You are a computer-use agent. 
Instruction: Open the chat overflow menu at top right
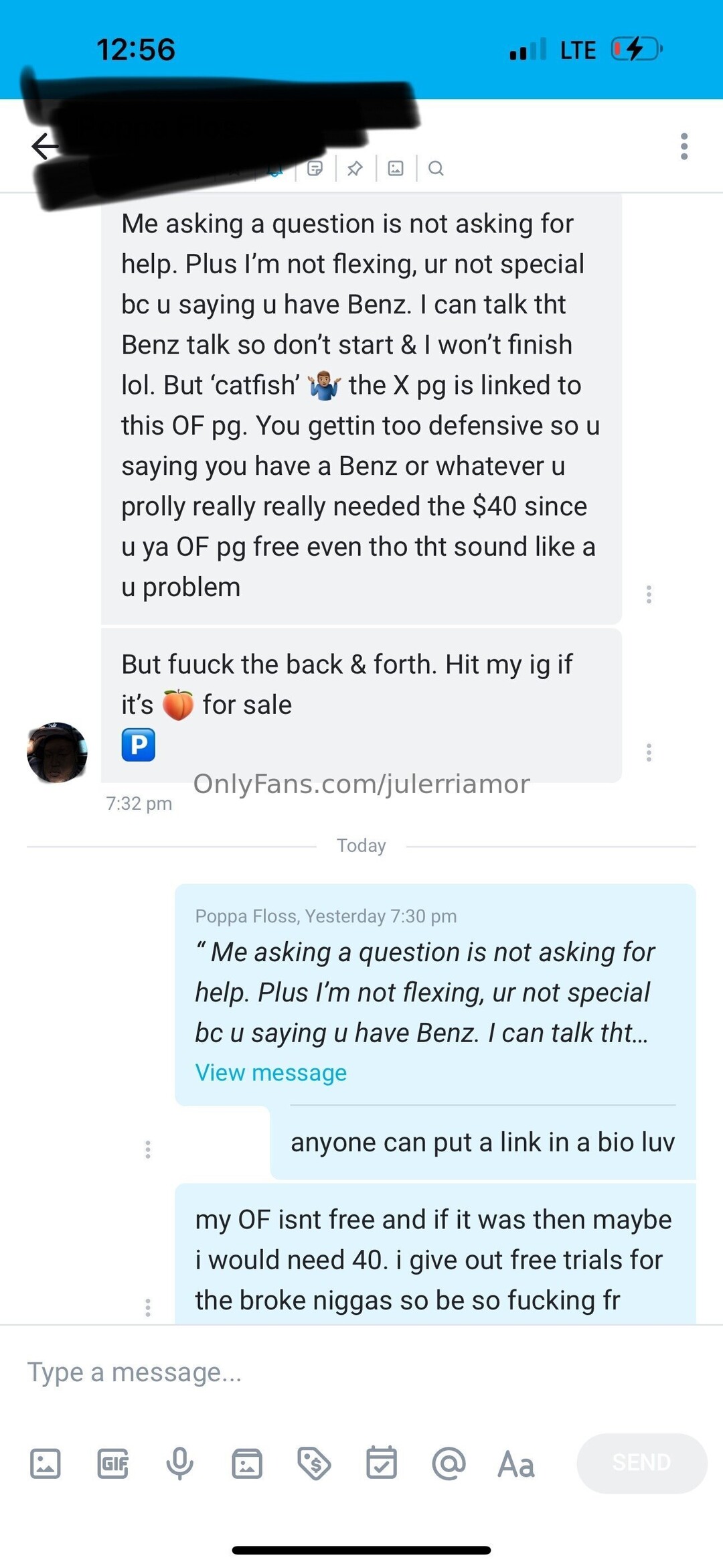[x=684, y=146]
